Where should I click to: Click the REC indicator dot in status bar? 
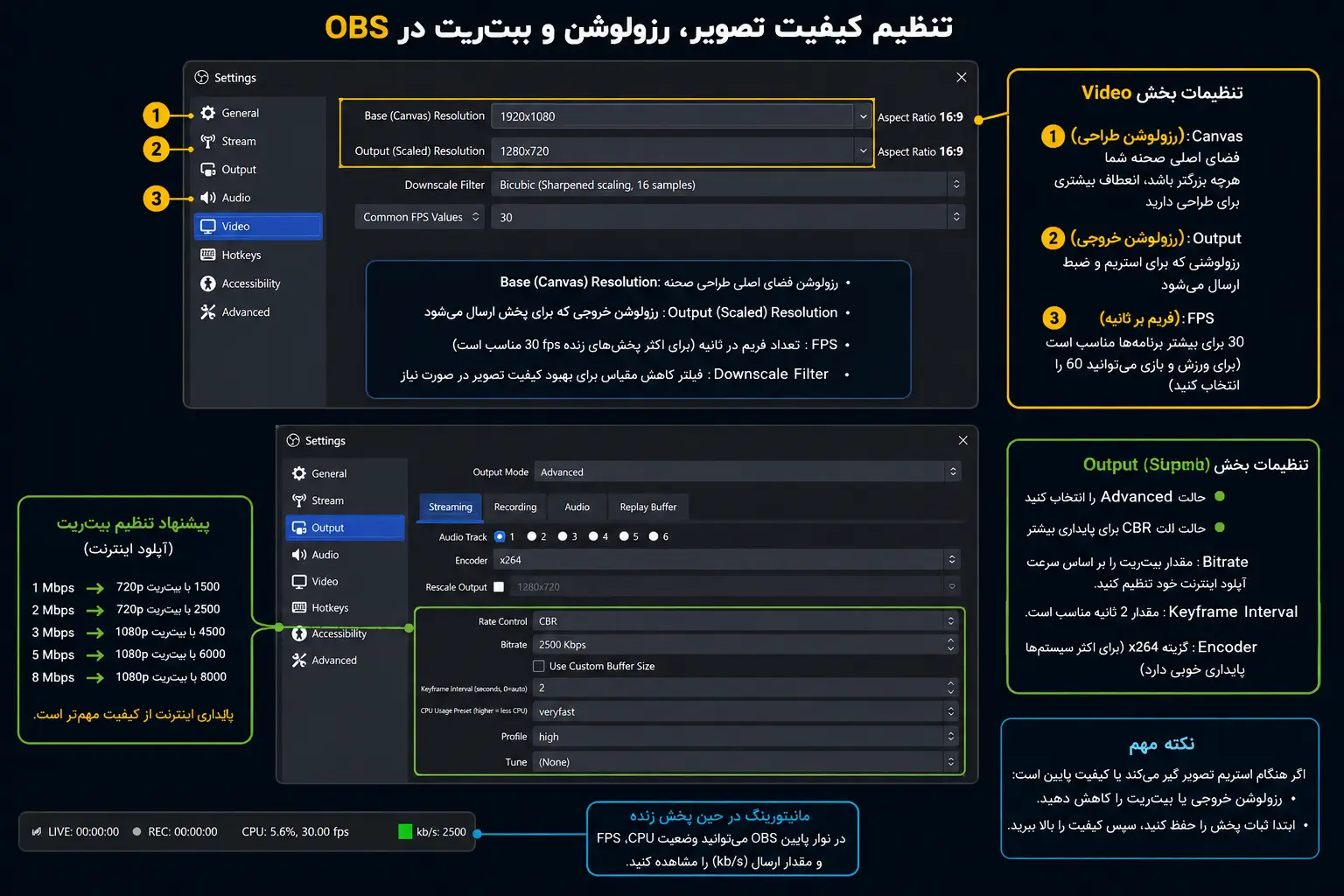coord(136,831)
